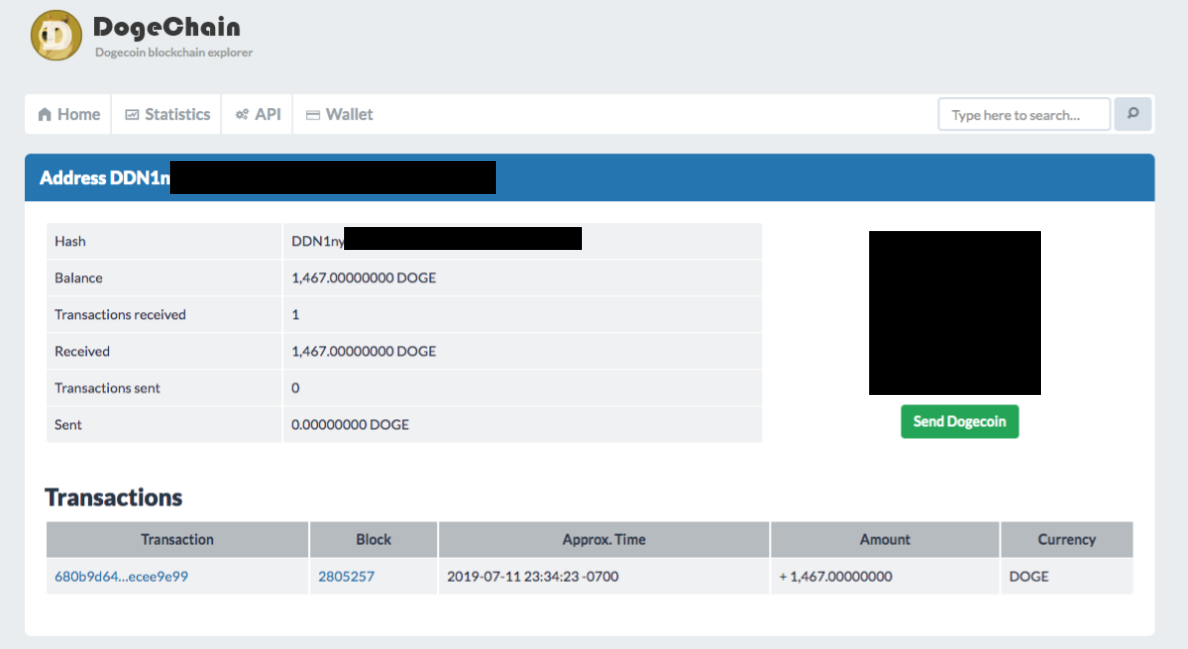Open the Statistics nav item
The image size is (1188, 649).
167,114
